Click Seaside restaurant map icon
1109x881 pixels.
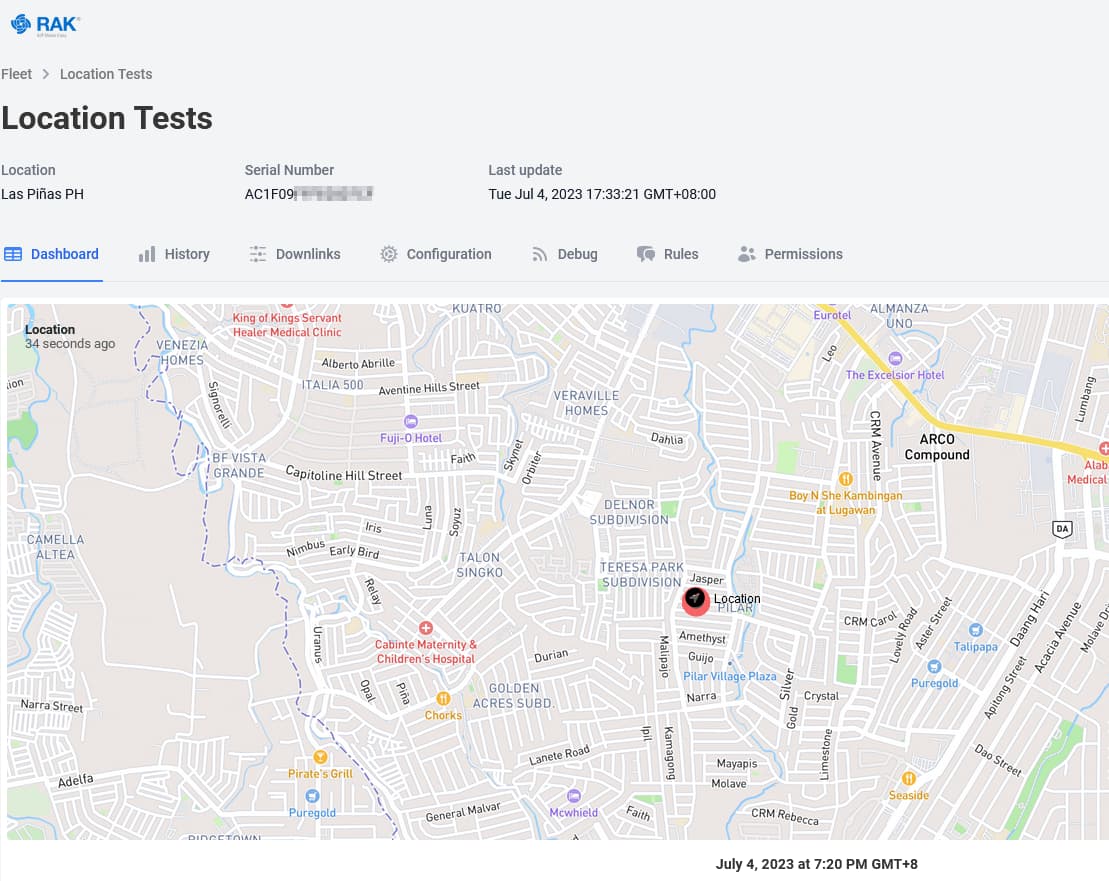pos(908,778)
